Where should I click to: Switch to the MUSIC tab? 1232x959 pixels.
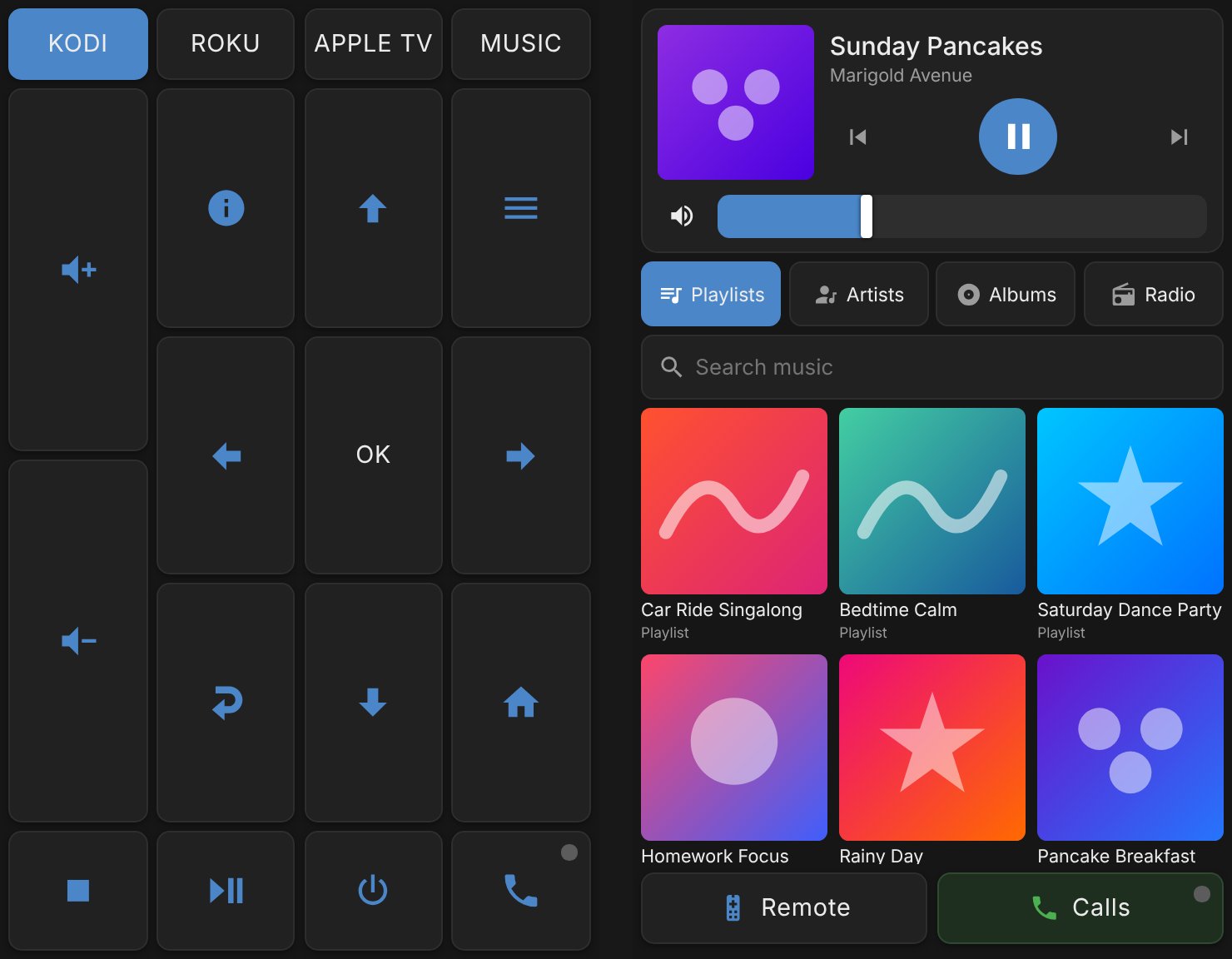tap(521, 44)
